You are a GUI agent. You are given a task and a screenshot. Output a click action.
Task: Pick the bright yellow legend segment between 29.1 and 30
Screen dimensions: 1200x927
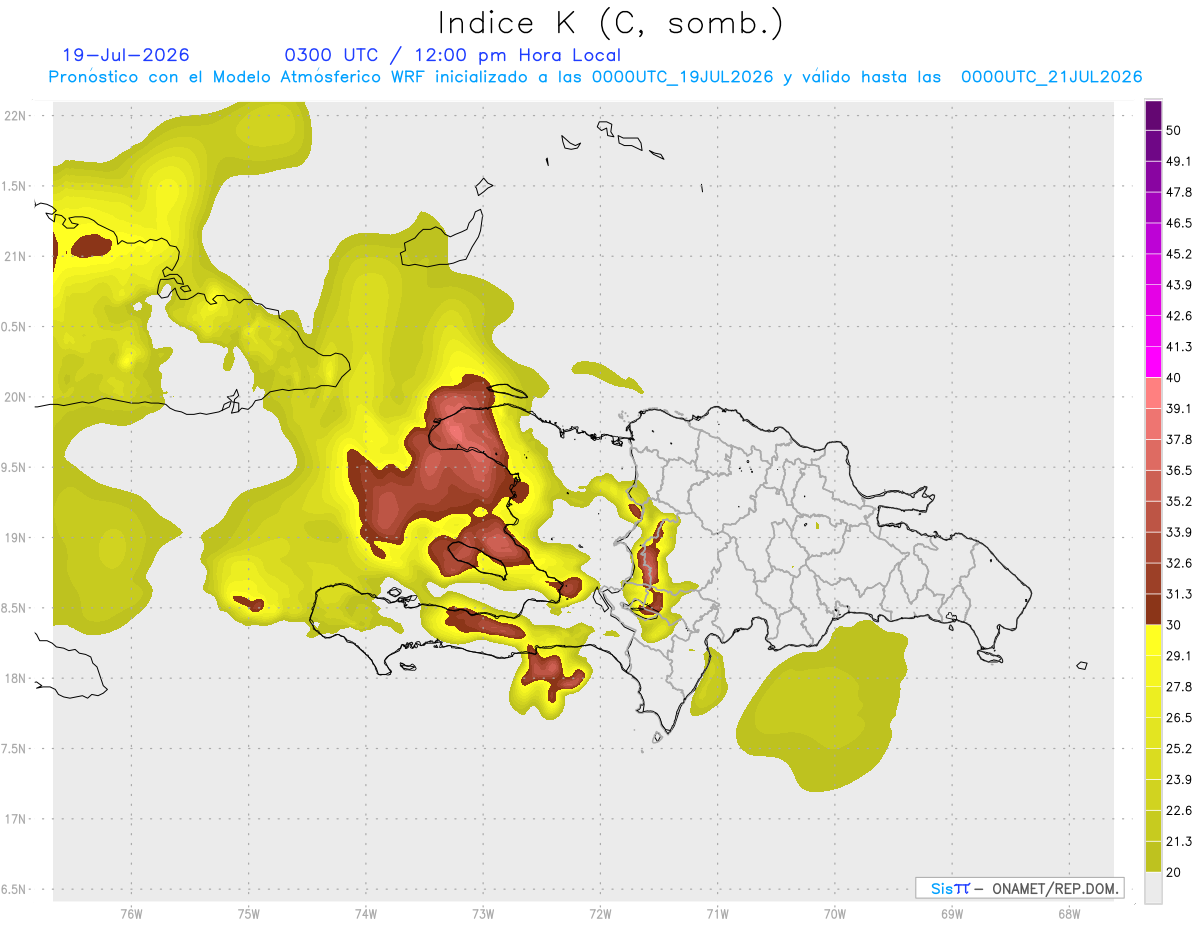[x=1153, y=640]
